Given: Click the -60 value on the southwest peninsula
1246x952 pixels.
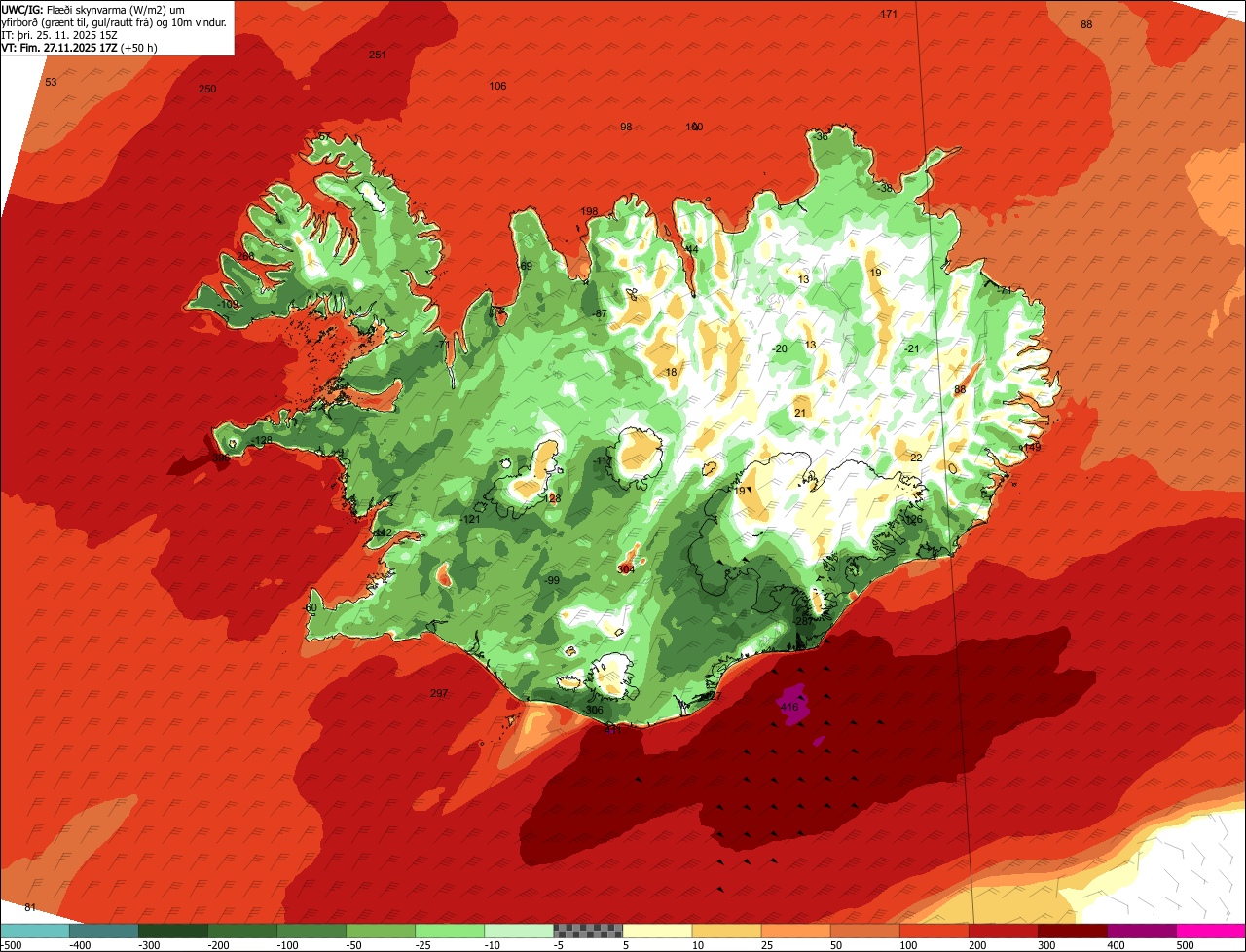Looking at the screenshot, I should pos(310,608).
